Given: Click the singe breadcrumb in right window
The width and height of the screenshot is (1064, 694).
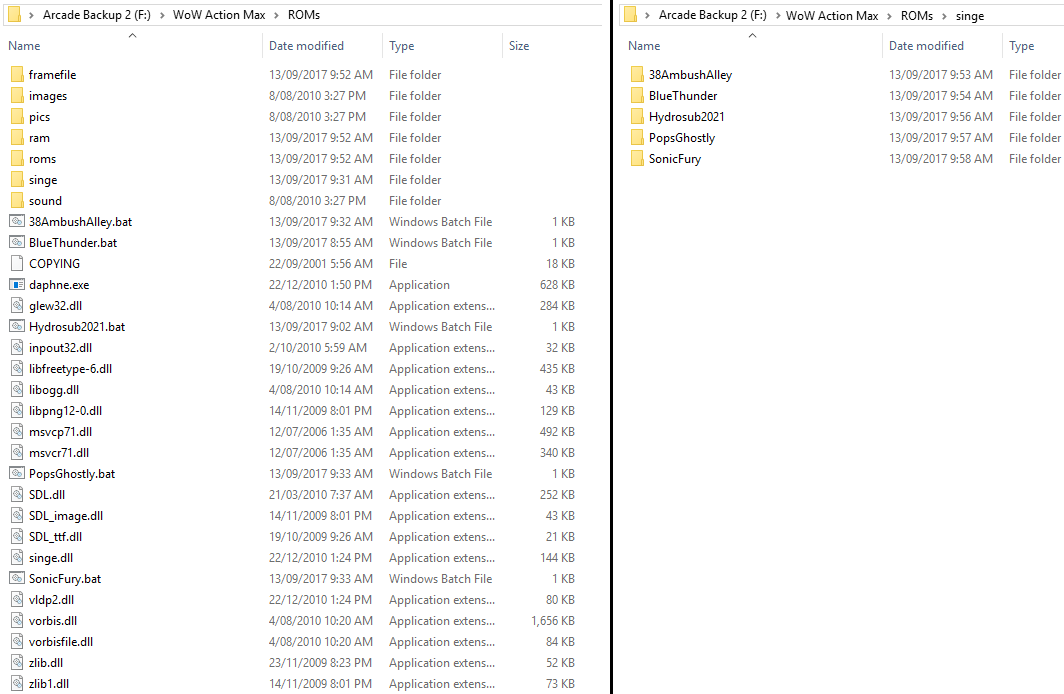Looking at the screenshot, I should click(970, 16).
